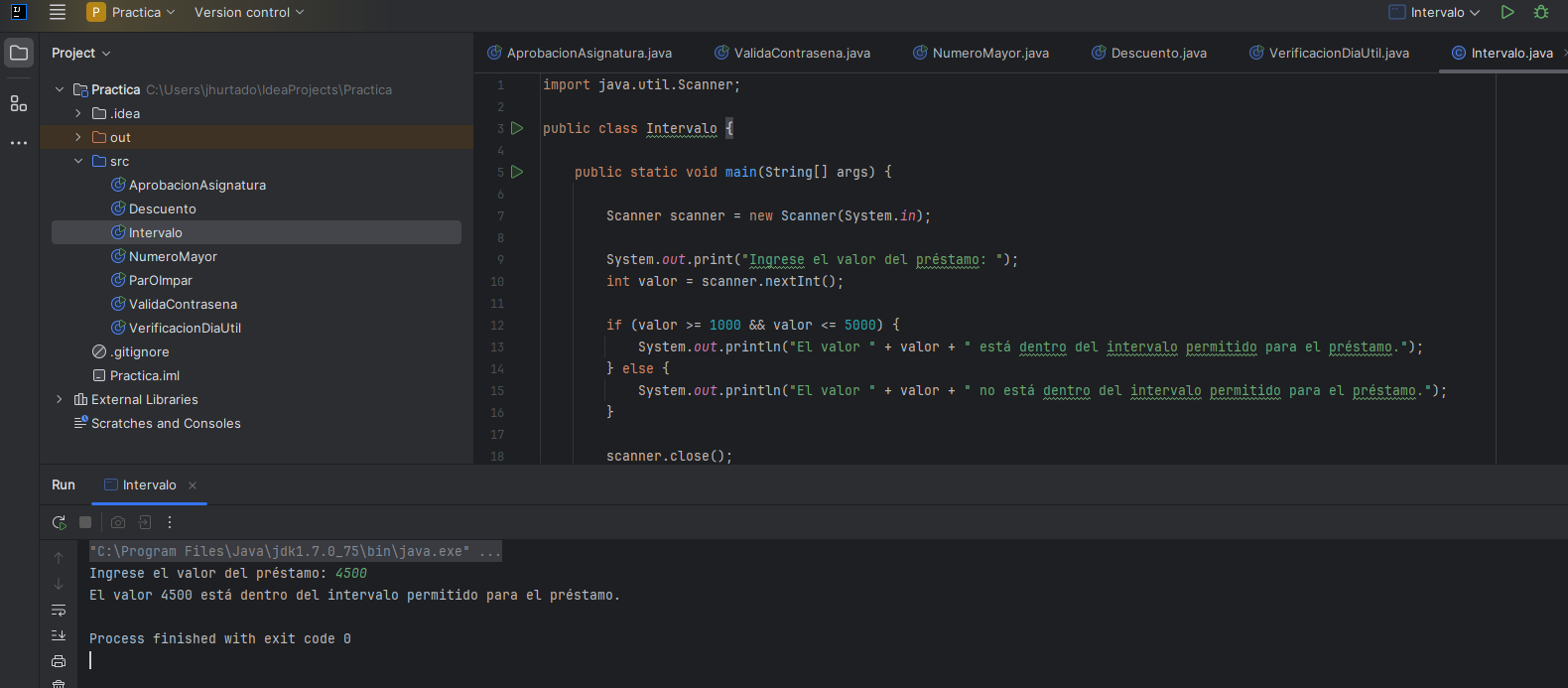The height and width of the screenshot is (688, 1568).
Task: Click run gutter icon beside main method
Action: (x=517, y=172)
